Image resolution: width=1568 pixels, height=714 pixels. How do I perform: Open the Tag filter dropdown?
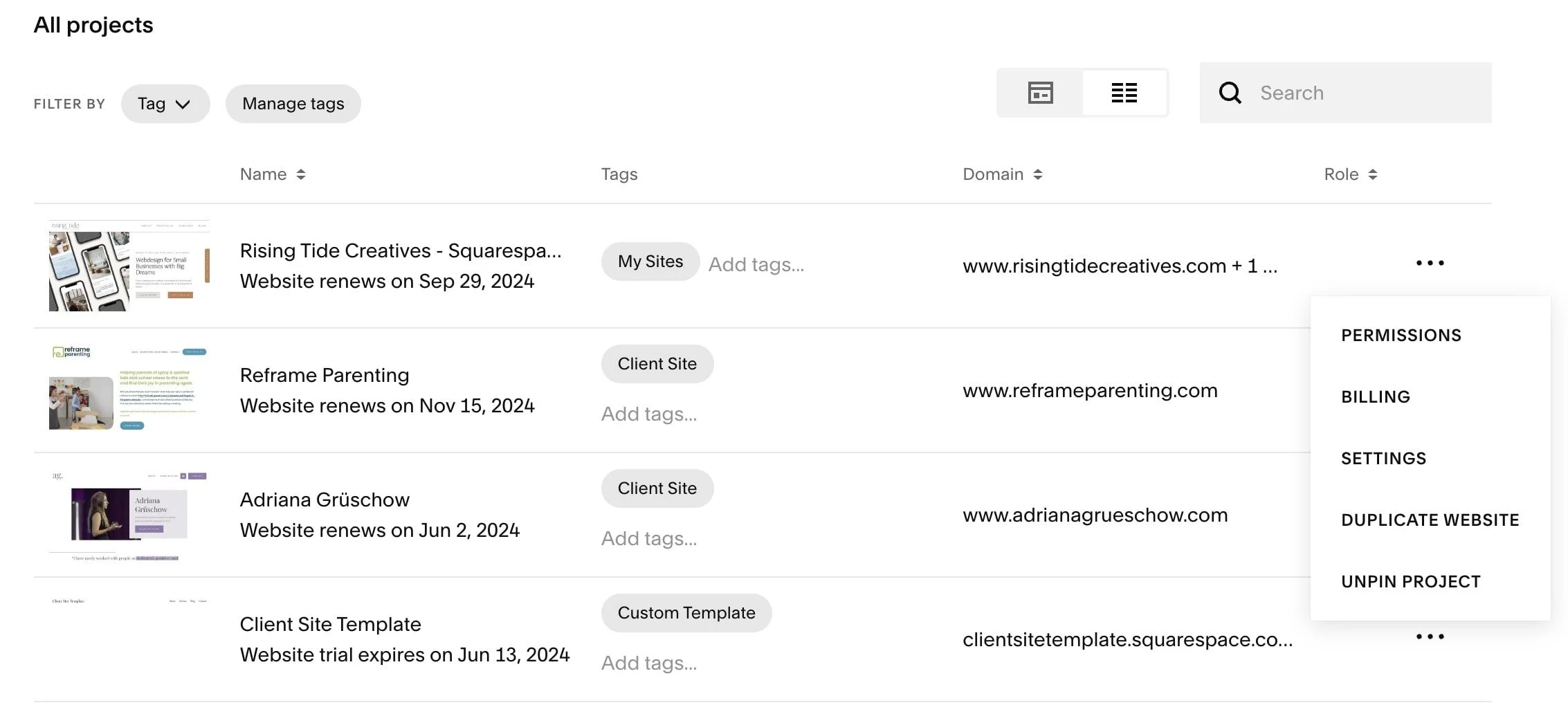165,104
